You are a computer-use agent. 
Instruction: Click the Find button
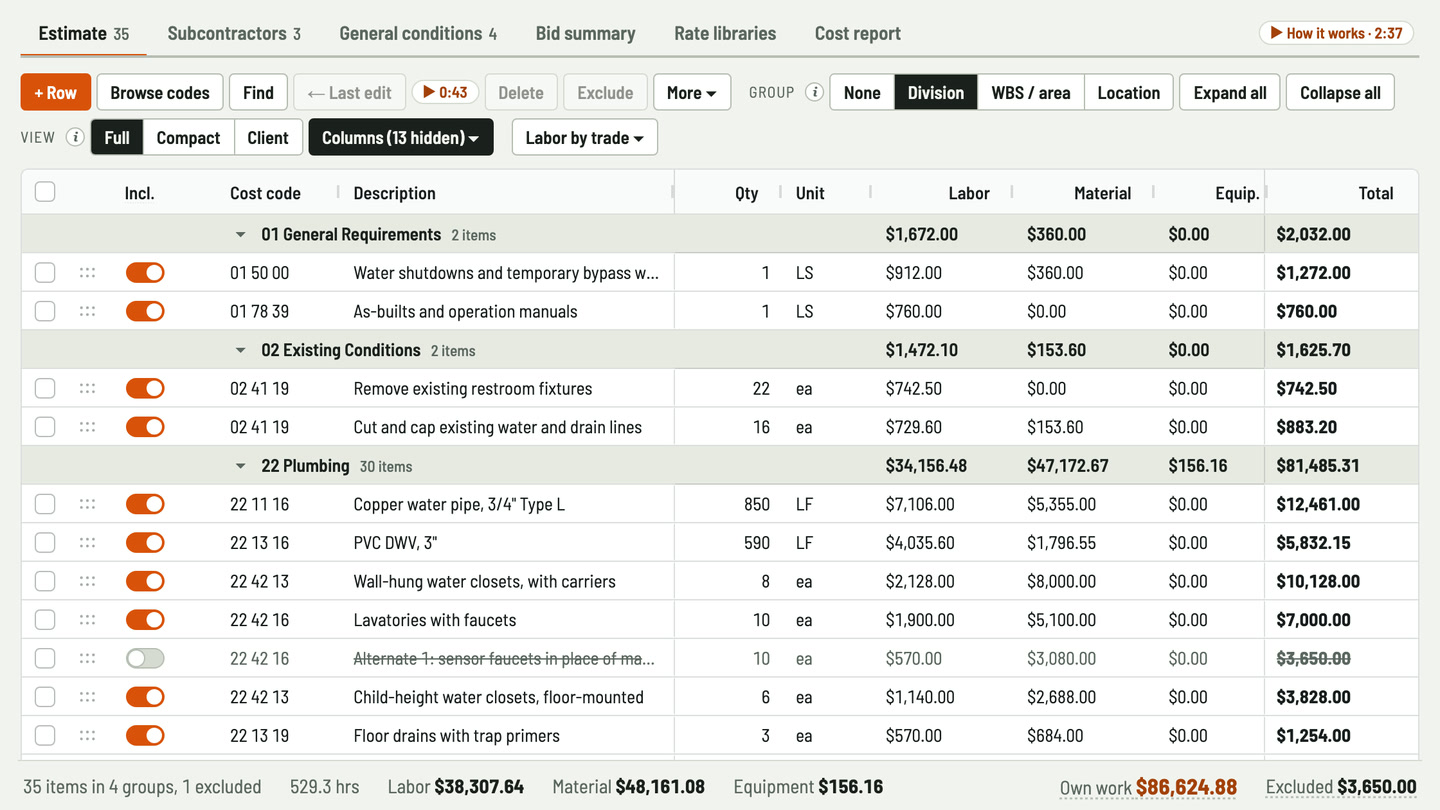(258, 92)
